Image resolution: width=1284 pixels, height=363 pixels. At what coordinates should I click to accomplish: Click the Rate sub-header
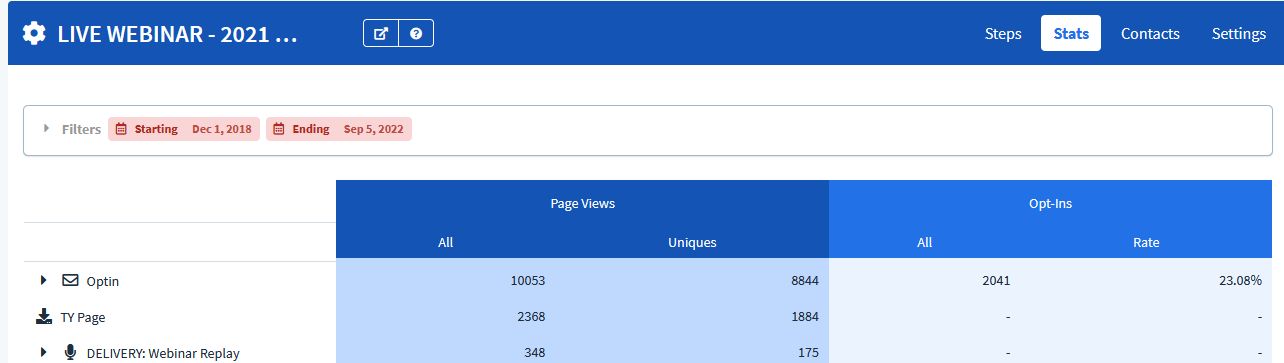click(1146, 242)
